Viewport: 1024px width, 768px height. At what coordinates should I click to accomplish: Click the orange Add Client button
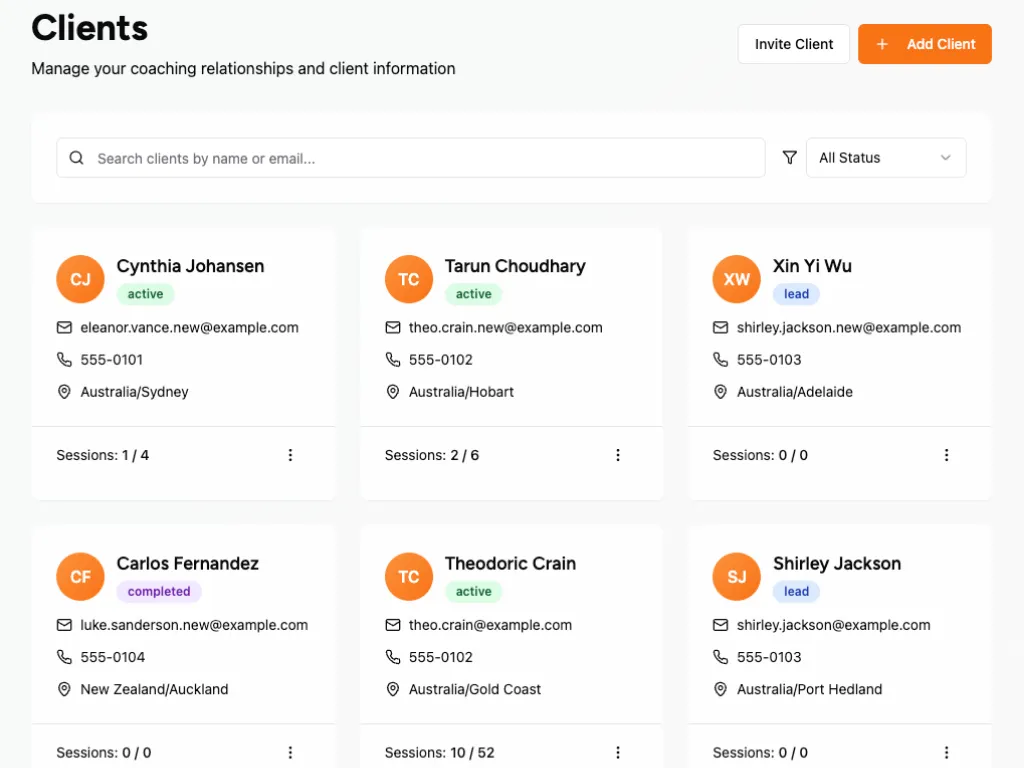tap(925, 44)
